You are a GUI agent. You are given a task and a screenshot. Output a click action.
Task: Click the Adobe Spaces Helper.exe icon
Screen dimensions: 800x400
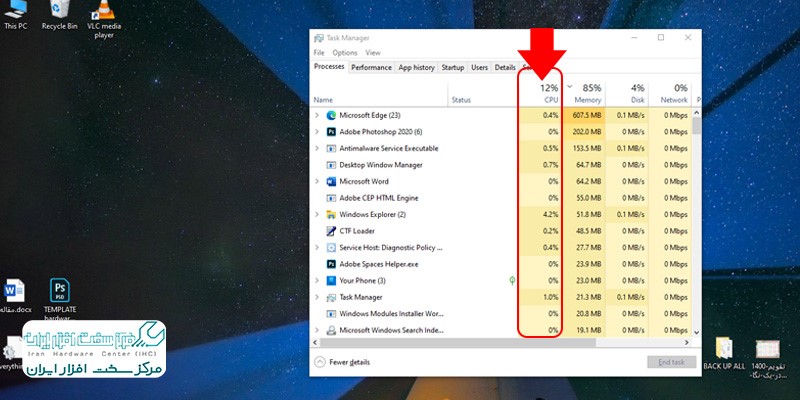click(331, 264)
